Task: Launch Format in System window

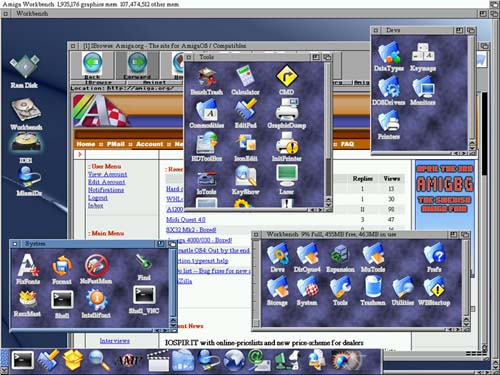Action: [62, 270]
